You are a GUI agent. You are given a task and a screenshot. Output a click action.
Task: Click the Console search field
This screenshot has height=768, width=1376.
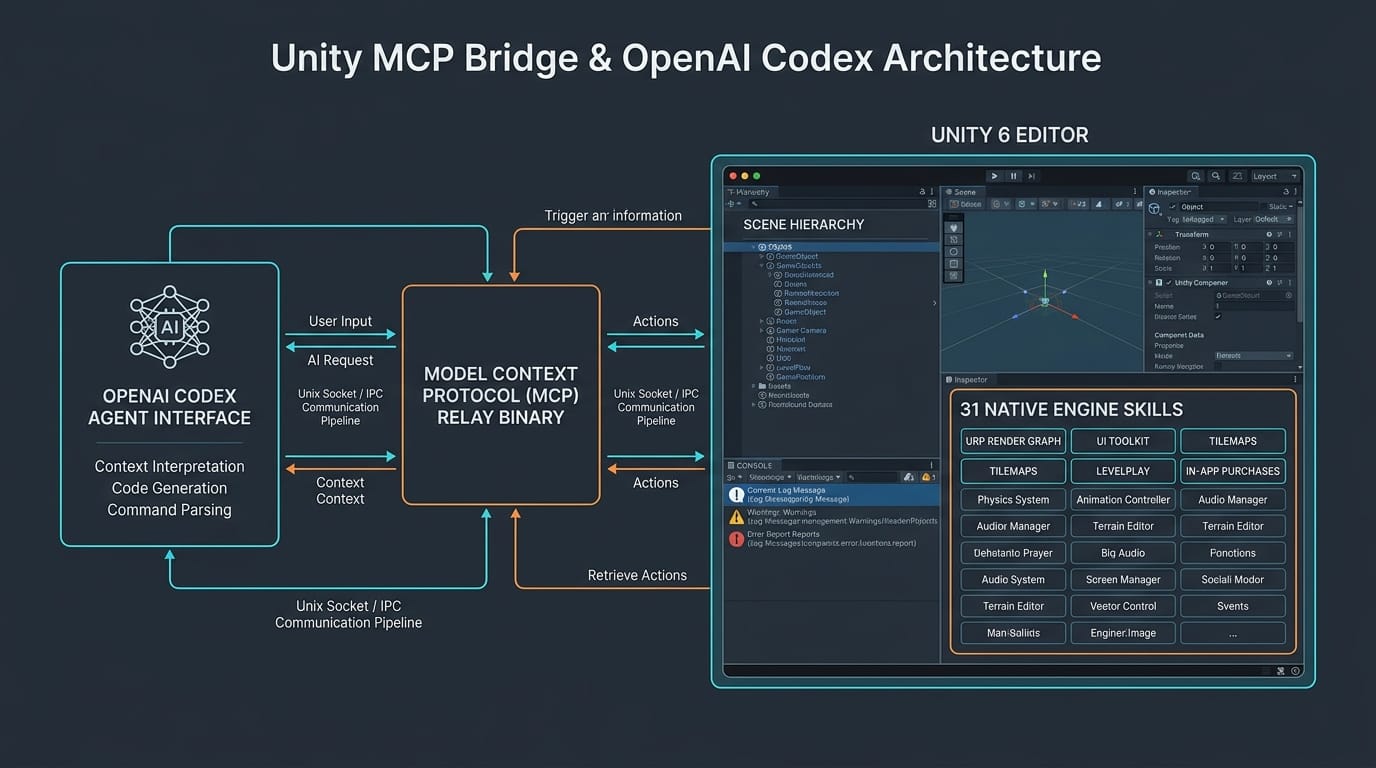[872, 477]
